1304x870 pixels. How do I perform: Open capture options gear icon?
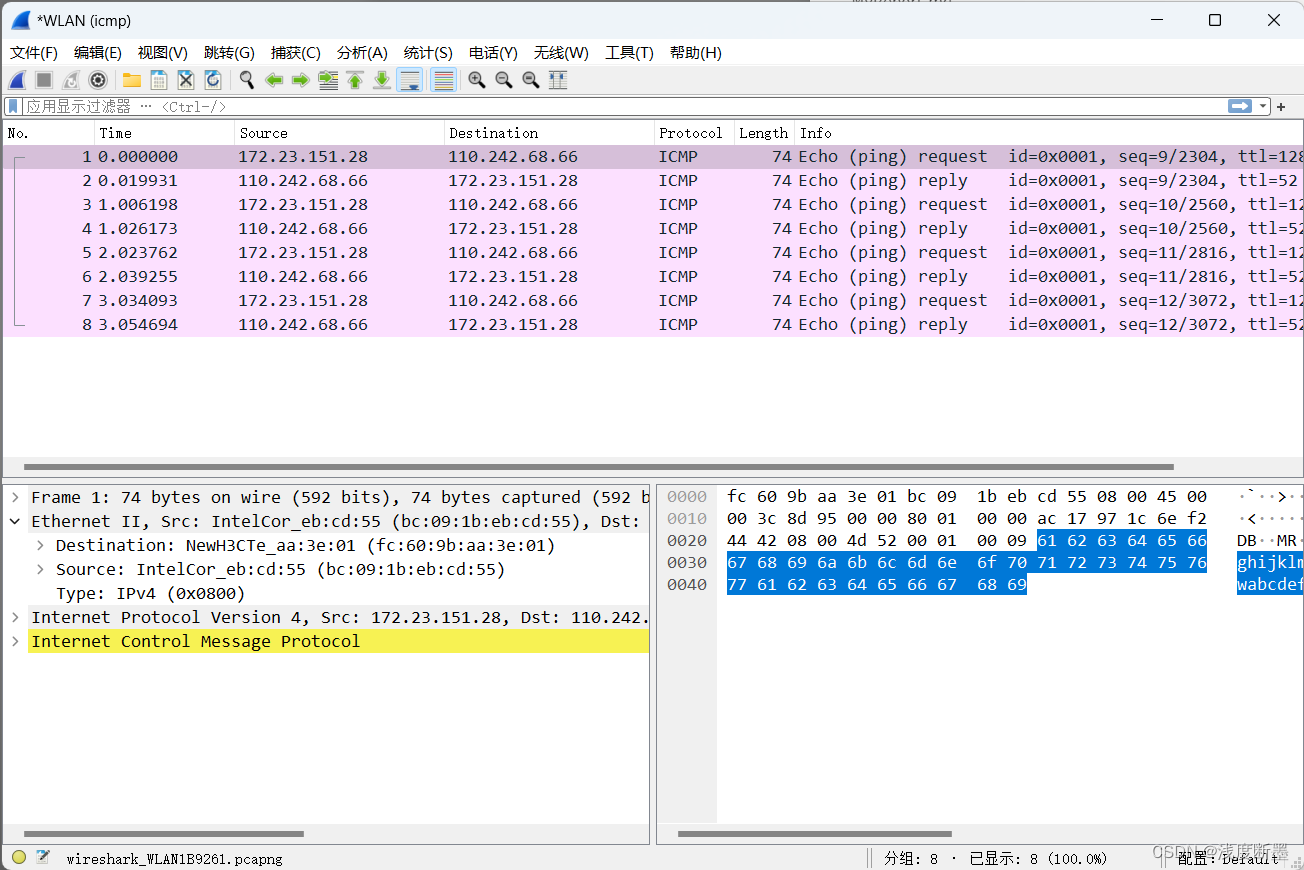tap(98, 80)
